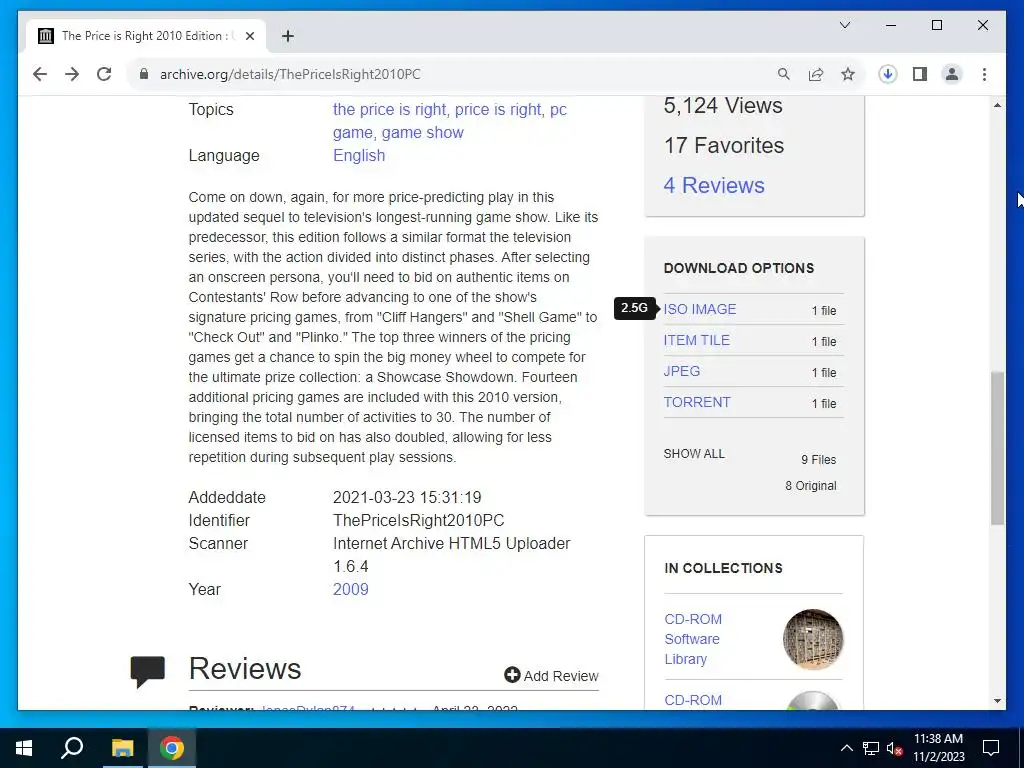Screen dimensions: 1024x768
Task: Click SHOW ALL download options
Action: click(694, 454)
